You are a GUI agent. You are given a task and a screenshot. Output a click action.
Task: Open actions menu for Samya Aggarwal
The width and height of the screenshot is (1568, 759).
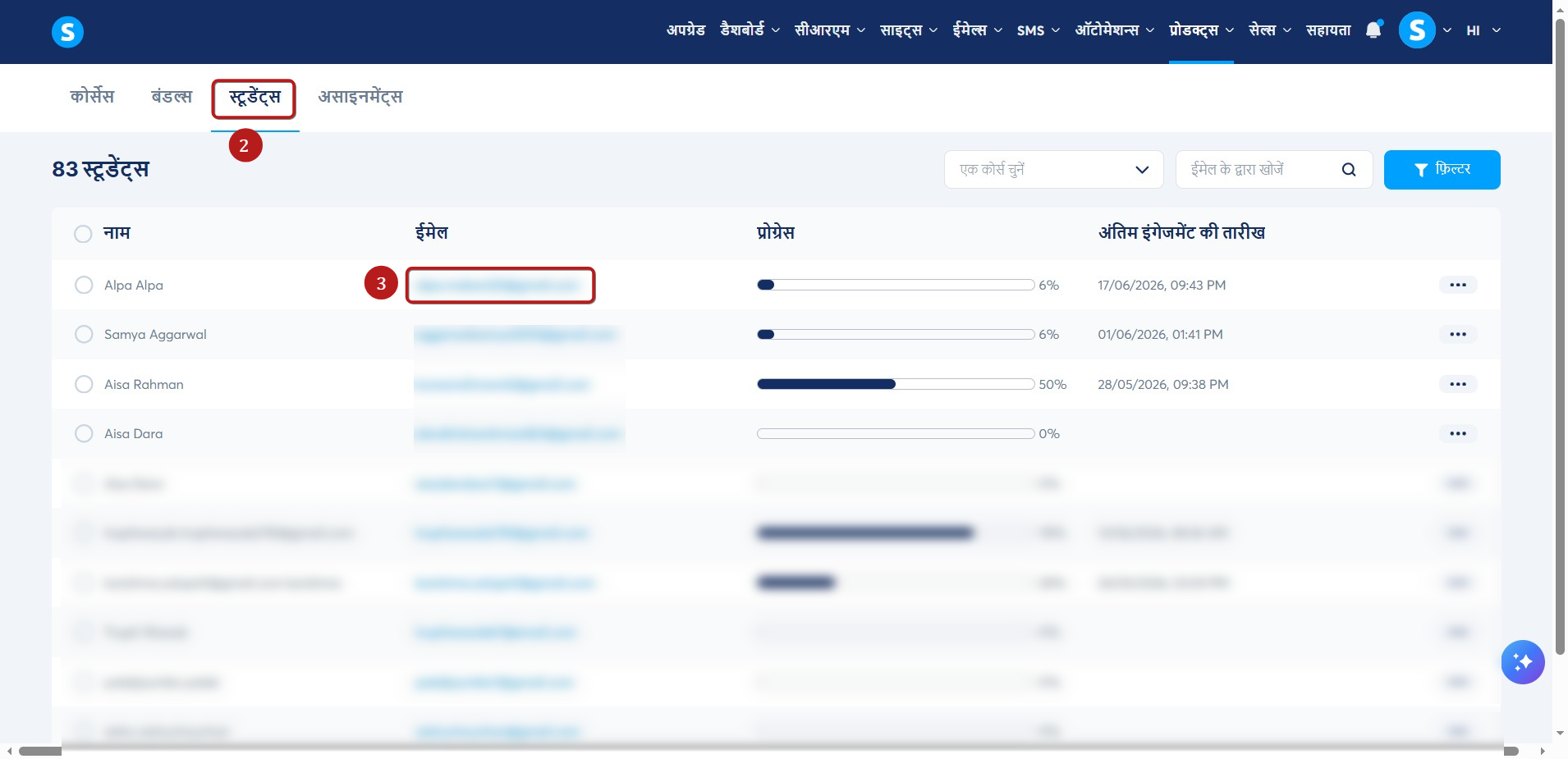click(x=1458, y=334)
